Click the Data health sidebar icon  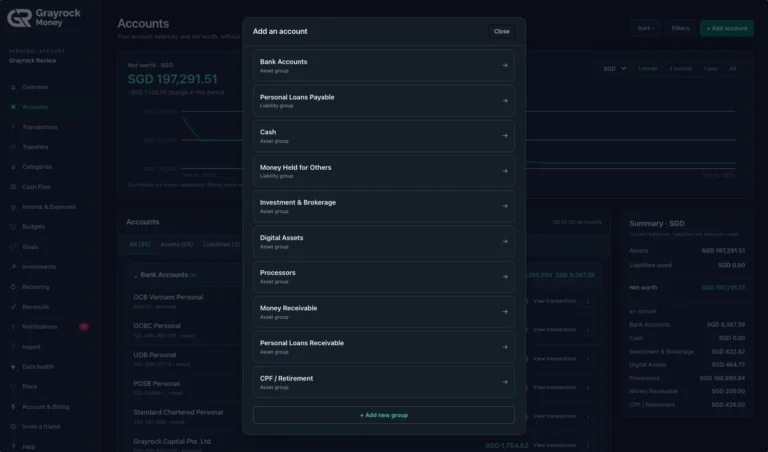[13, 367]
